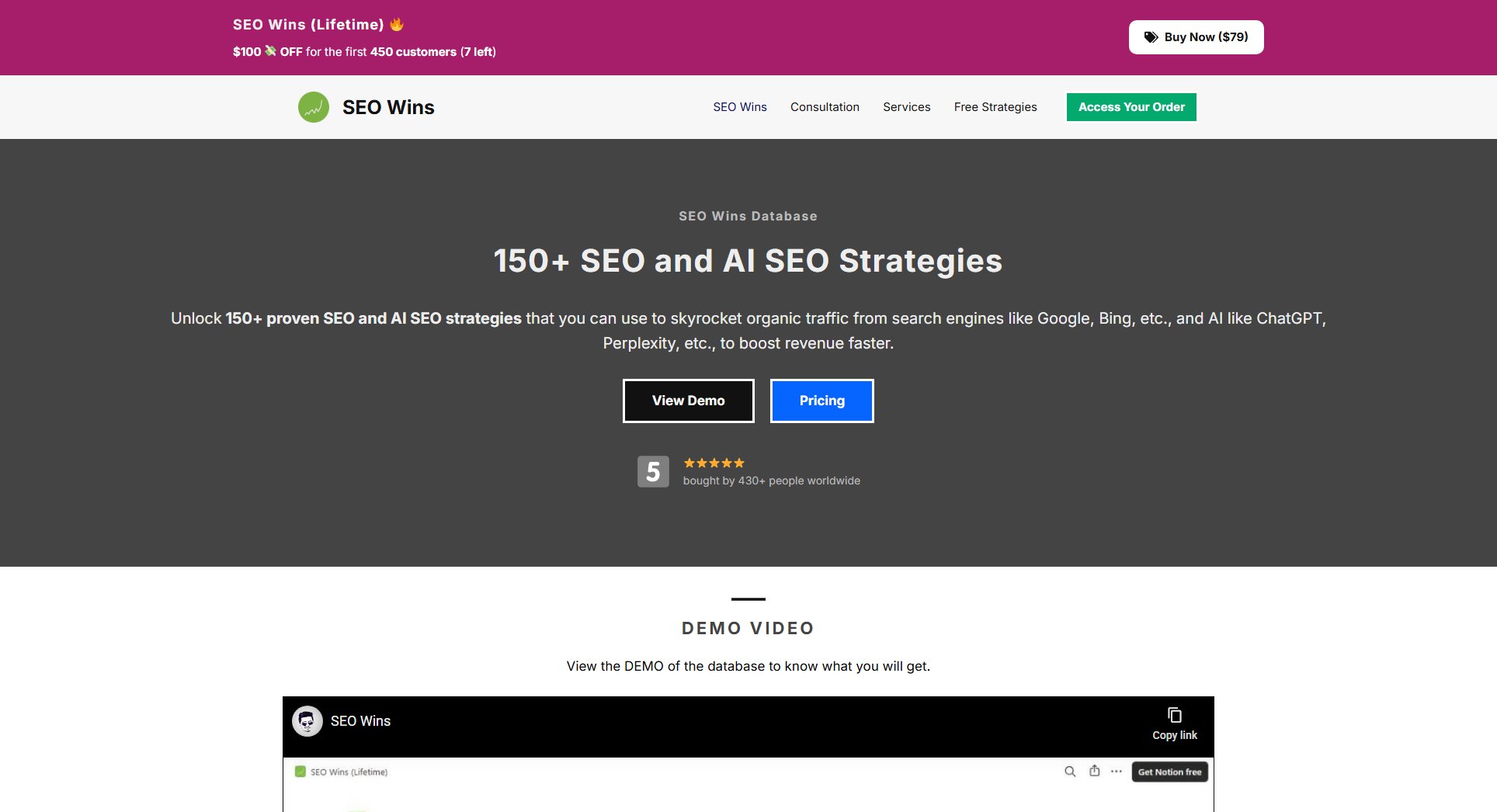Open the Free Strategies nav item
The height and width of the screenshot is (812, 1497).
click(995, 107)
